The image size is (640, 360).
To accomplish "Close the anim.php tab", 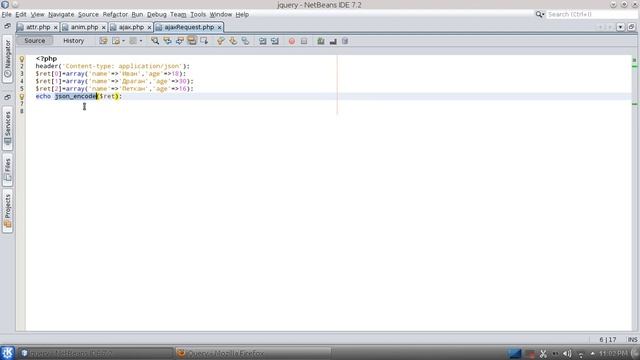I will (103, 27).
